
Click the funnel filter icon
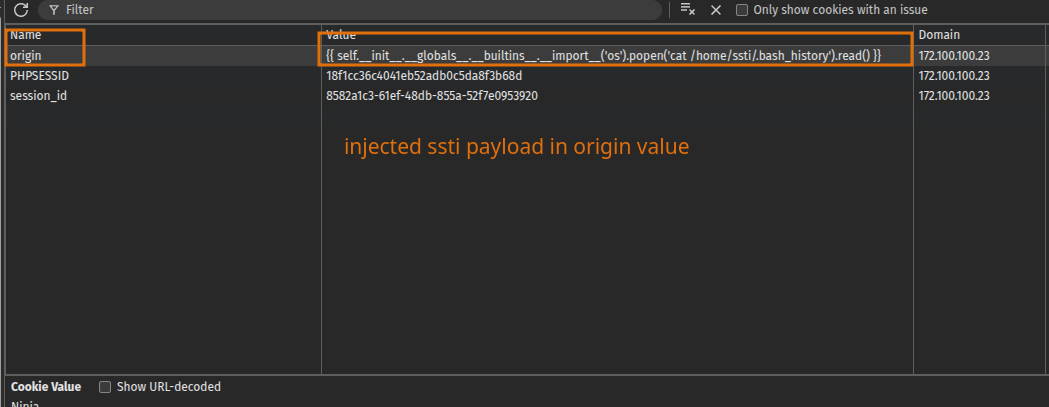click(54, 10)
